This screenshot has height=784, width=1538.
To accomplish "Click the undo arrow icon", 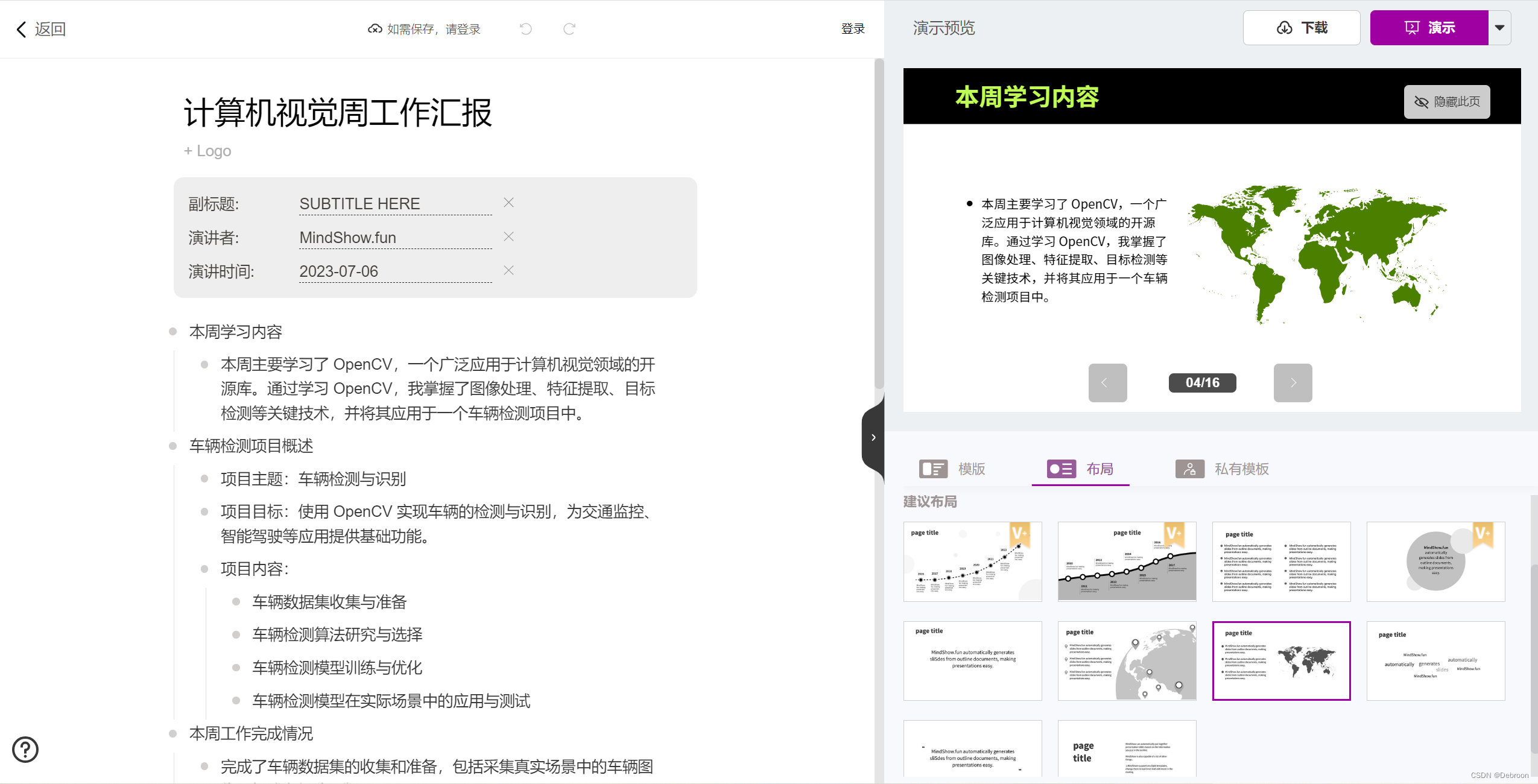I will pos(526,28).
